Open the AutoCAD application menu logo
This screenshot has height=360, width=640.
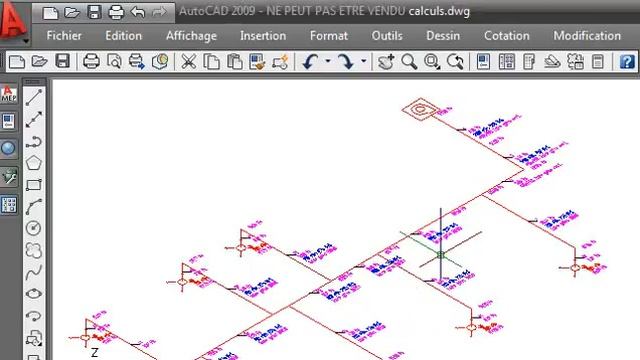pyautogui.click(x=14, y=20)
